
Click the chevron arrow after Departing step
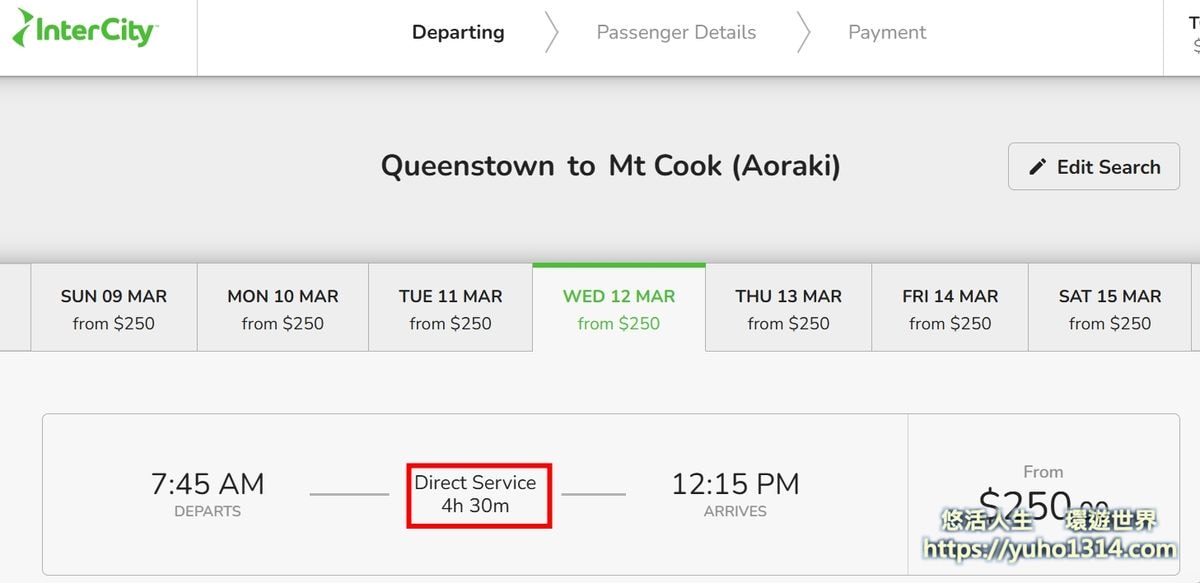coord(551,33)
